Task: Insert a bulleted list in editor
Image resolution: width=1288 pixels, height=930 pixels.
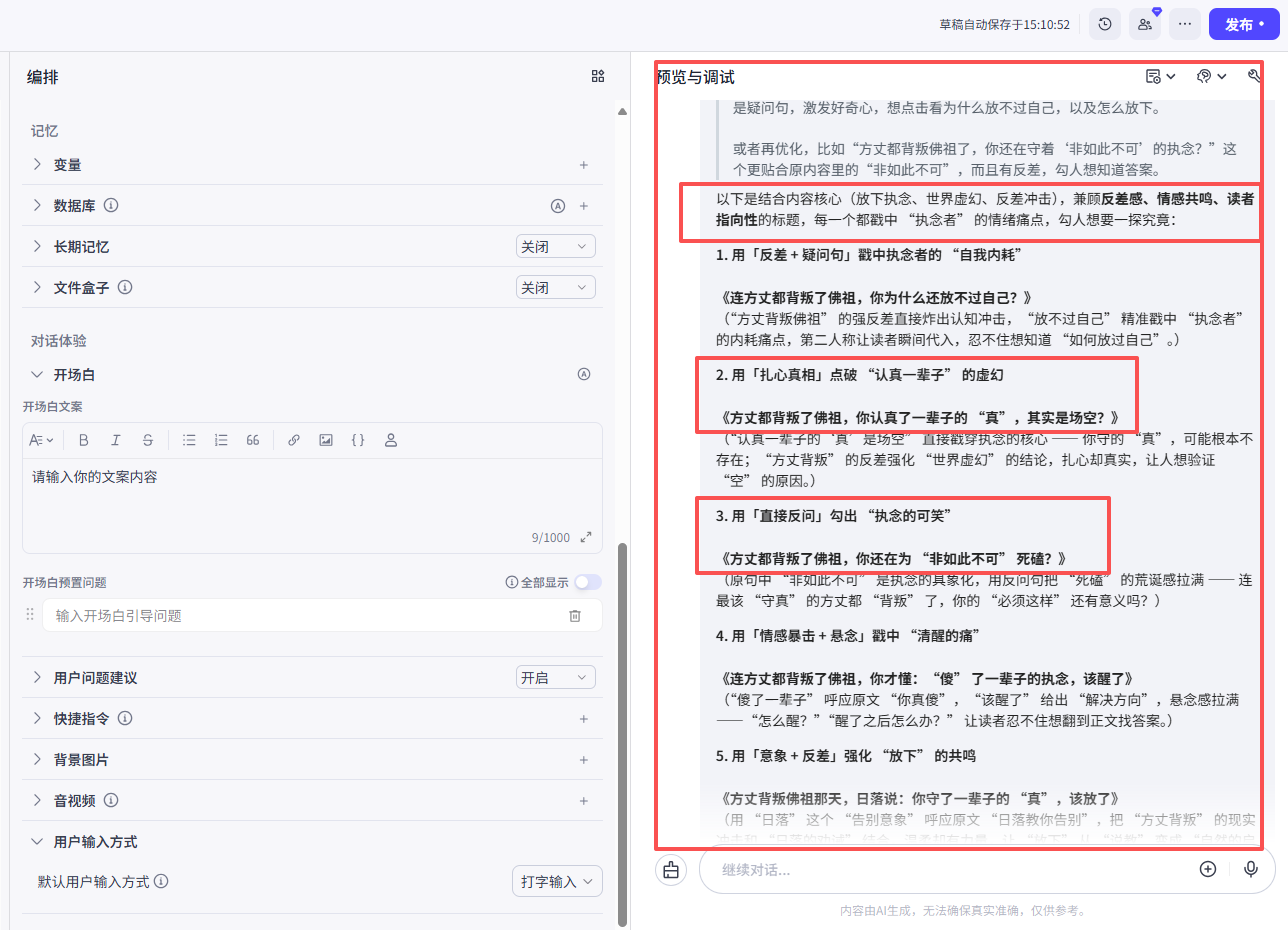Action: (189, 440)
